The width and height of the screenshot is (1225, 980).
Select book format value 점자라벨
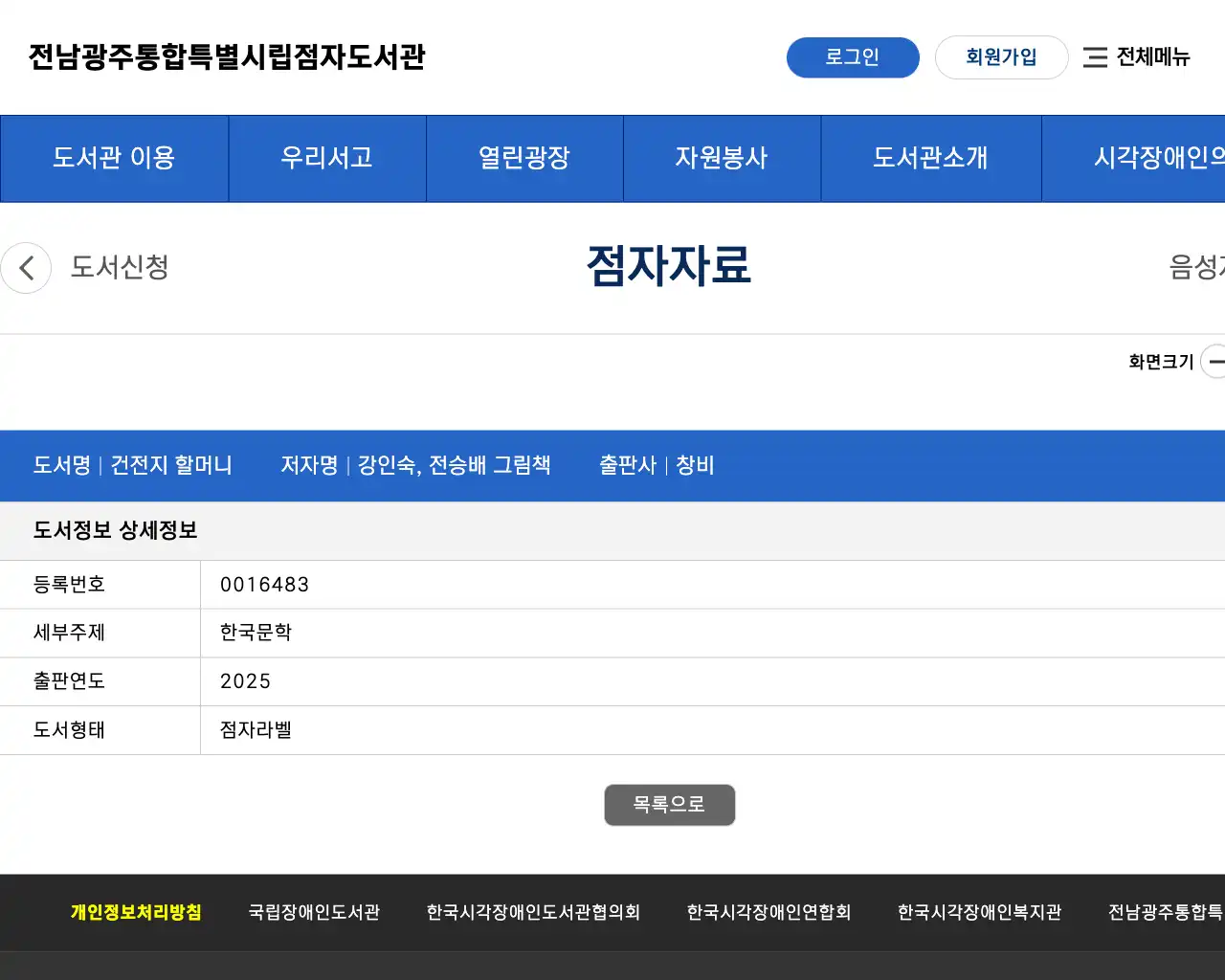click(256, 730)
